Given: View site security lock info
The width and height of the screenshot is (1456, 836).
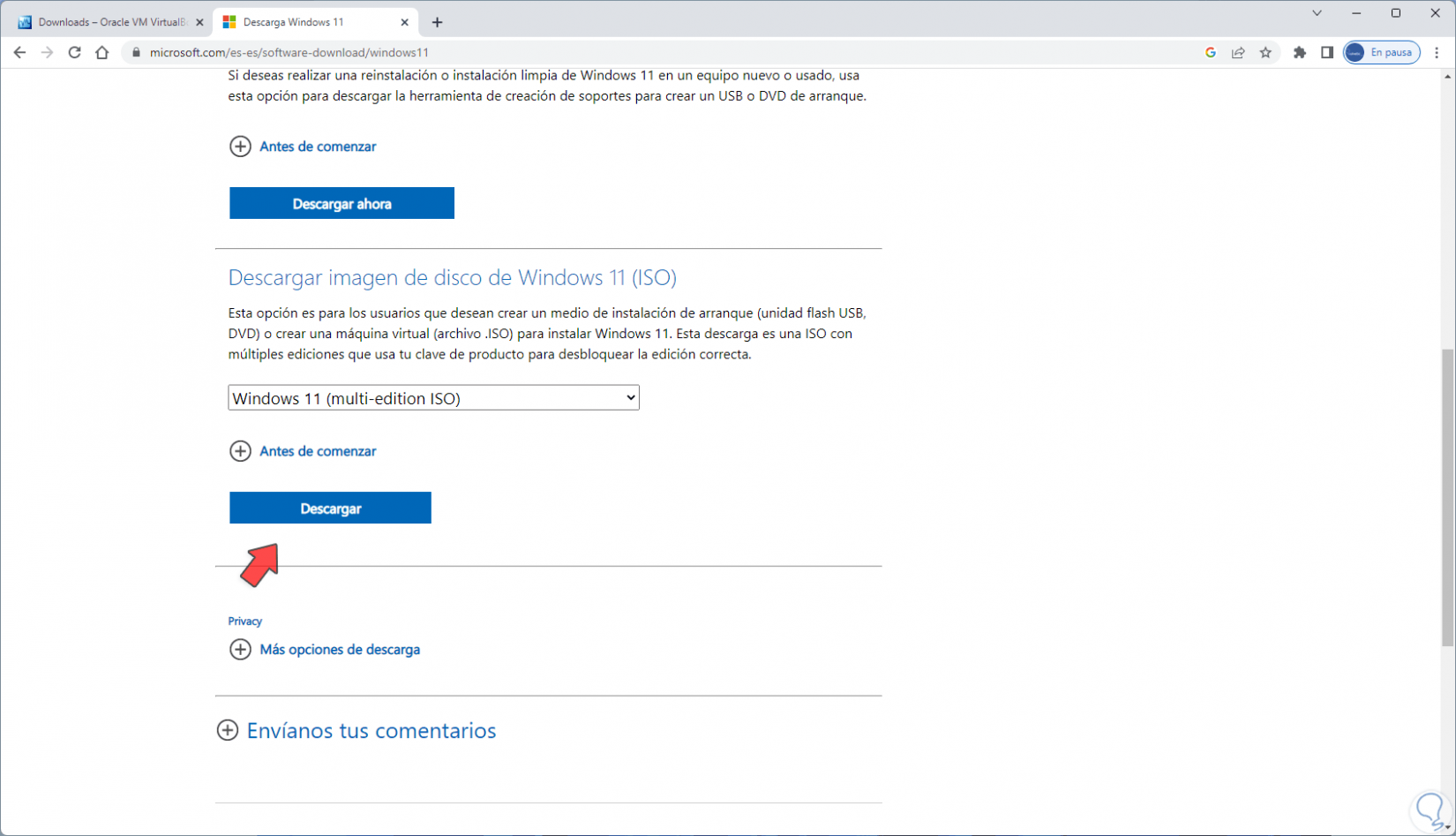Looking at the screenshot, I should coord(136,53).
